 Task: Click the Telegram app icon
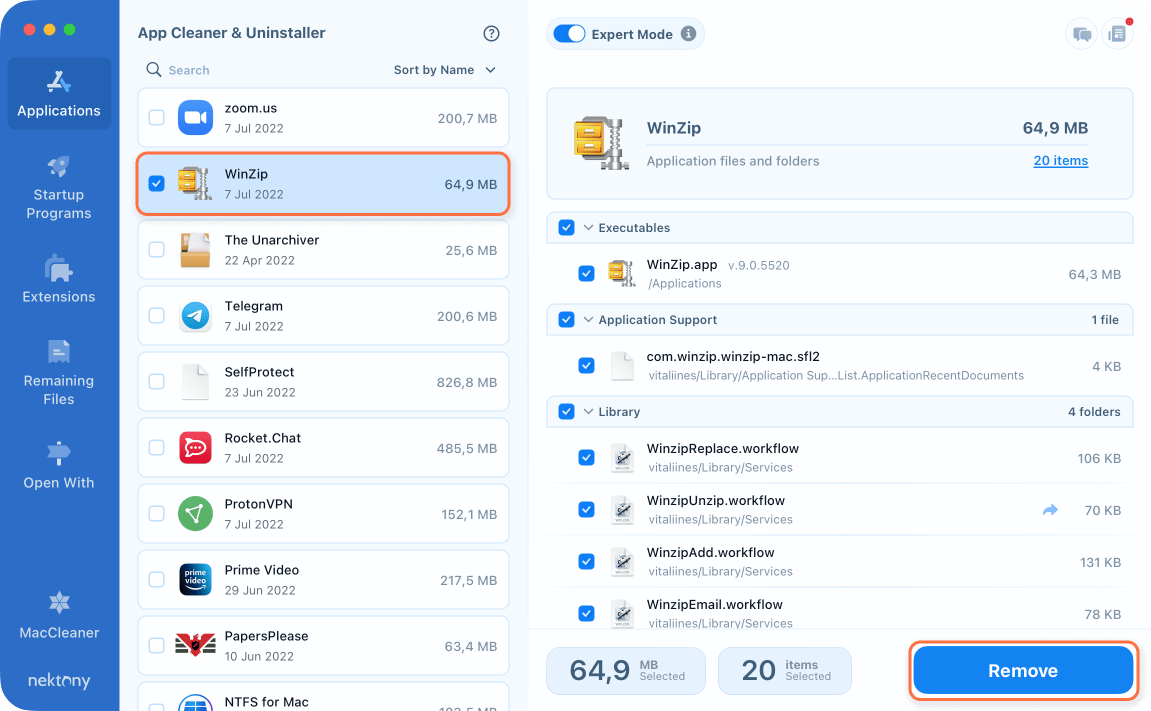(x=196, y=316)
